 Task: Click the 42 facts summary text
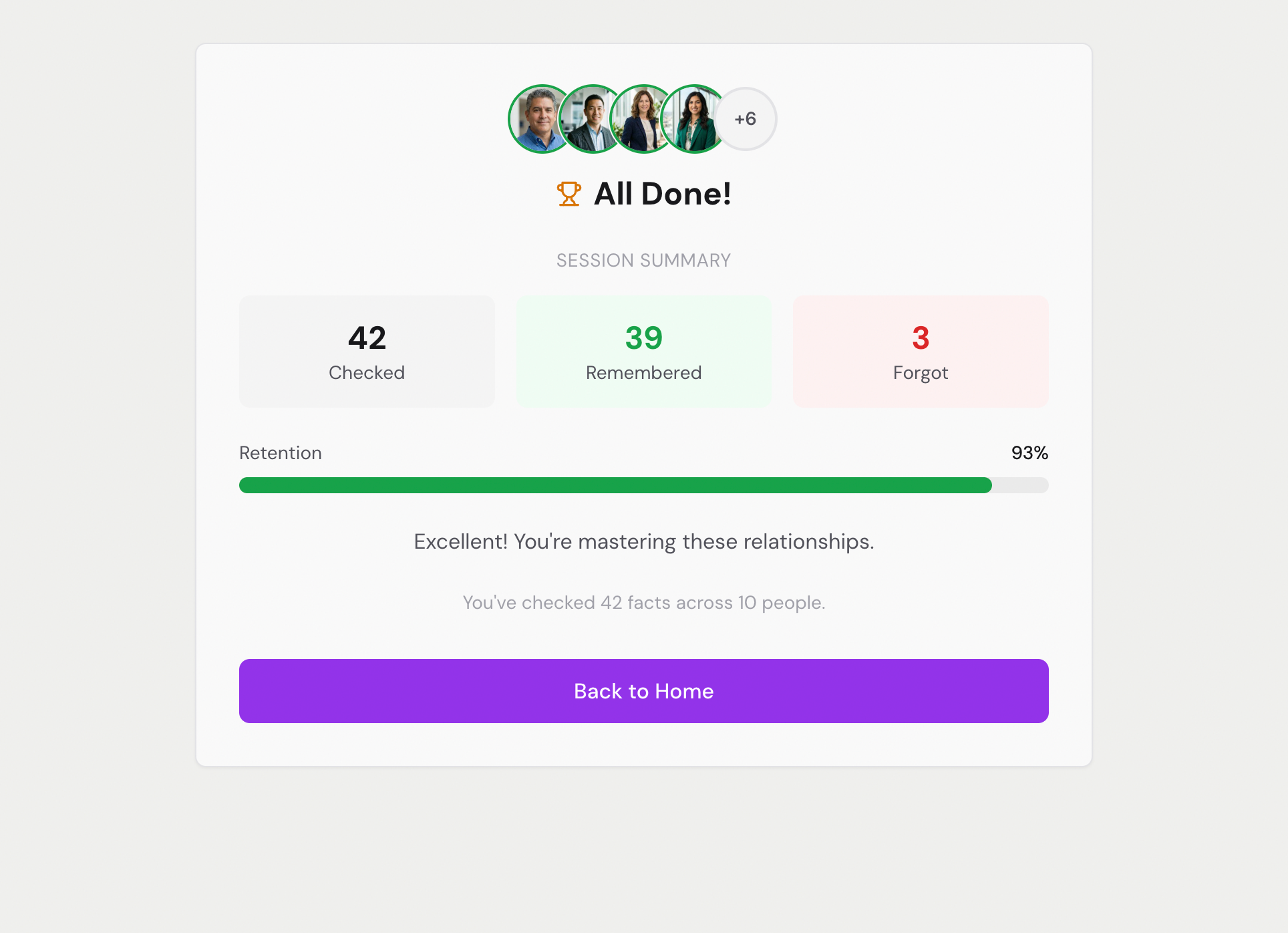[643, 602]
